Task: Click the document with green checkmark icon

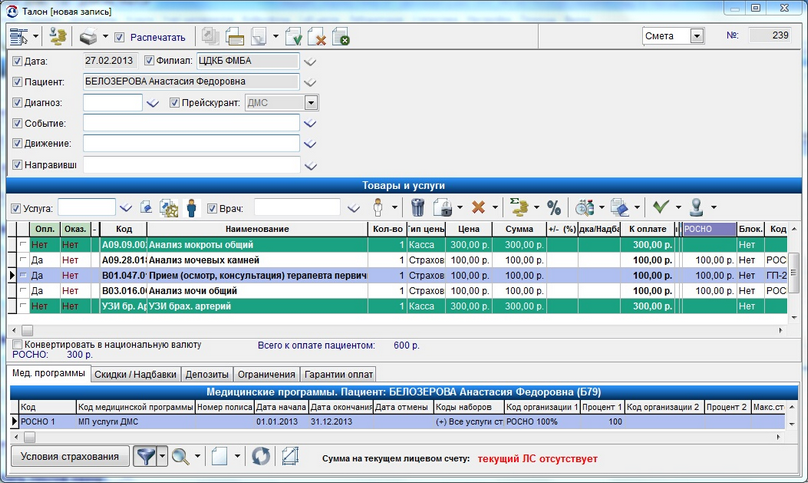Action: coord(293,37)
